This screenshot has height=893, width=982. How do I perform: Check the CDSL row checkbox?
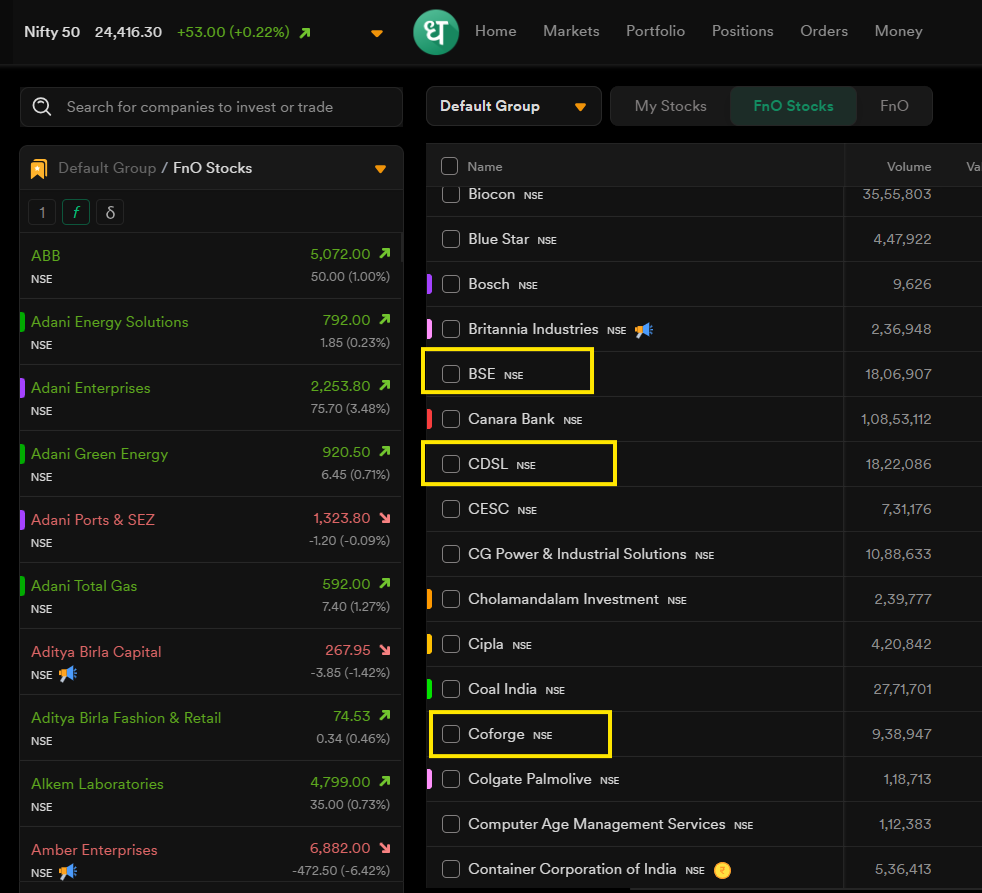[451, 464]
